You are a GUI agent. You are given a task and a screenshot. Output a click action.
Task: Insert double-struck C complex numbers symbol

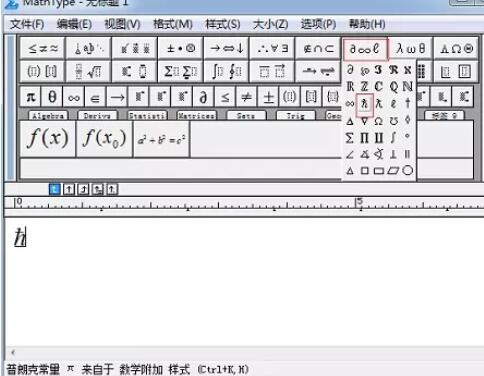(378, 87)
